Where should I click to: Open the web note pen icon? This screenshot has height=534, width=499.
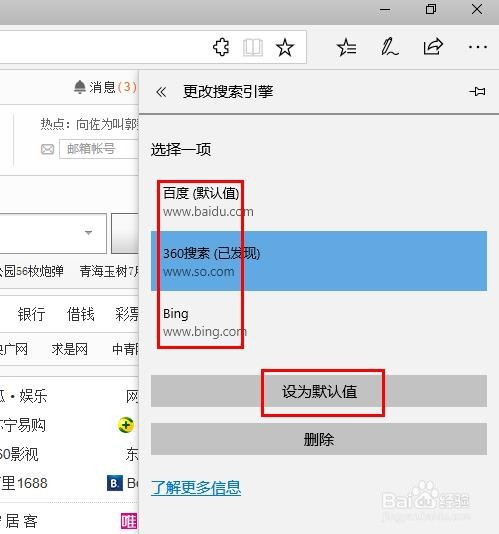(x=389, y=47)
